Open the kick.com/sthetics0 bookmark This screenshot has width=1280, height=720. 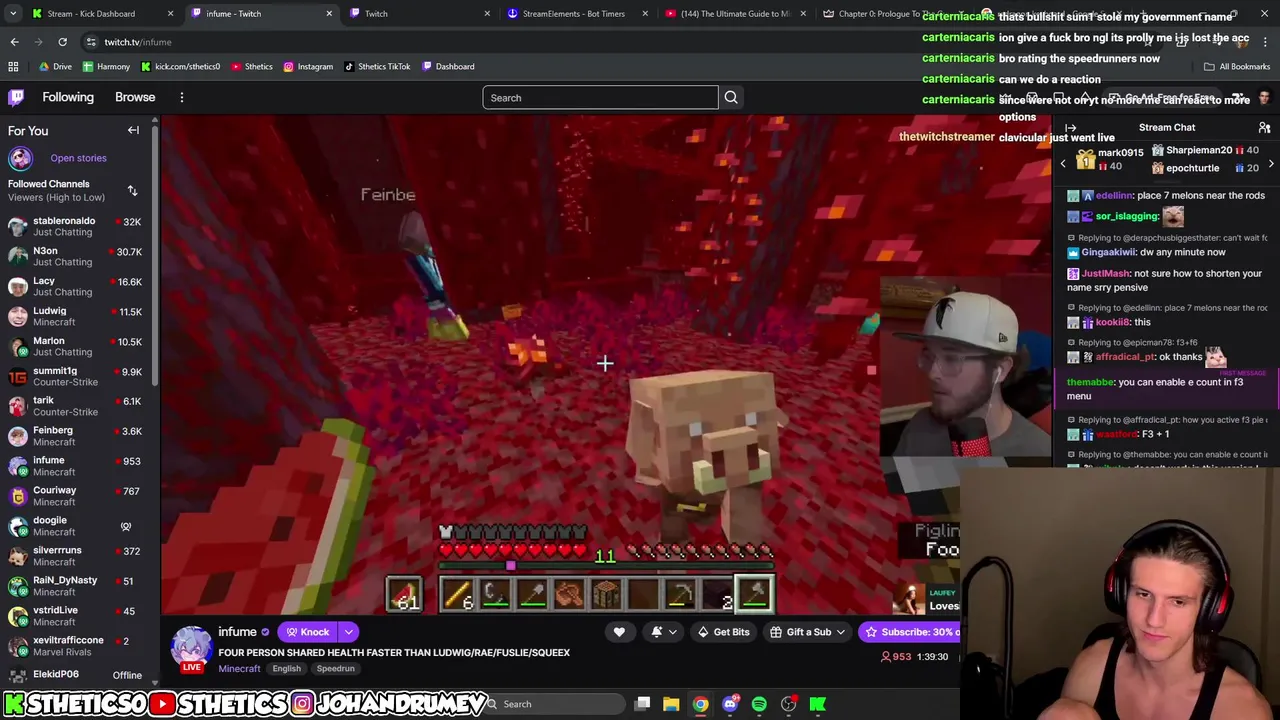tap(180, 66)
